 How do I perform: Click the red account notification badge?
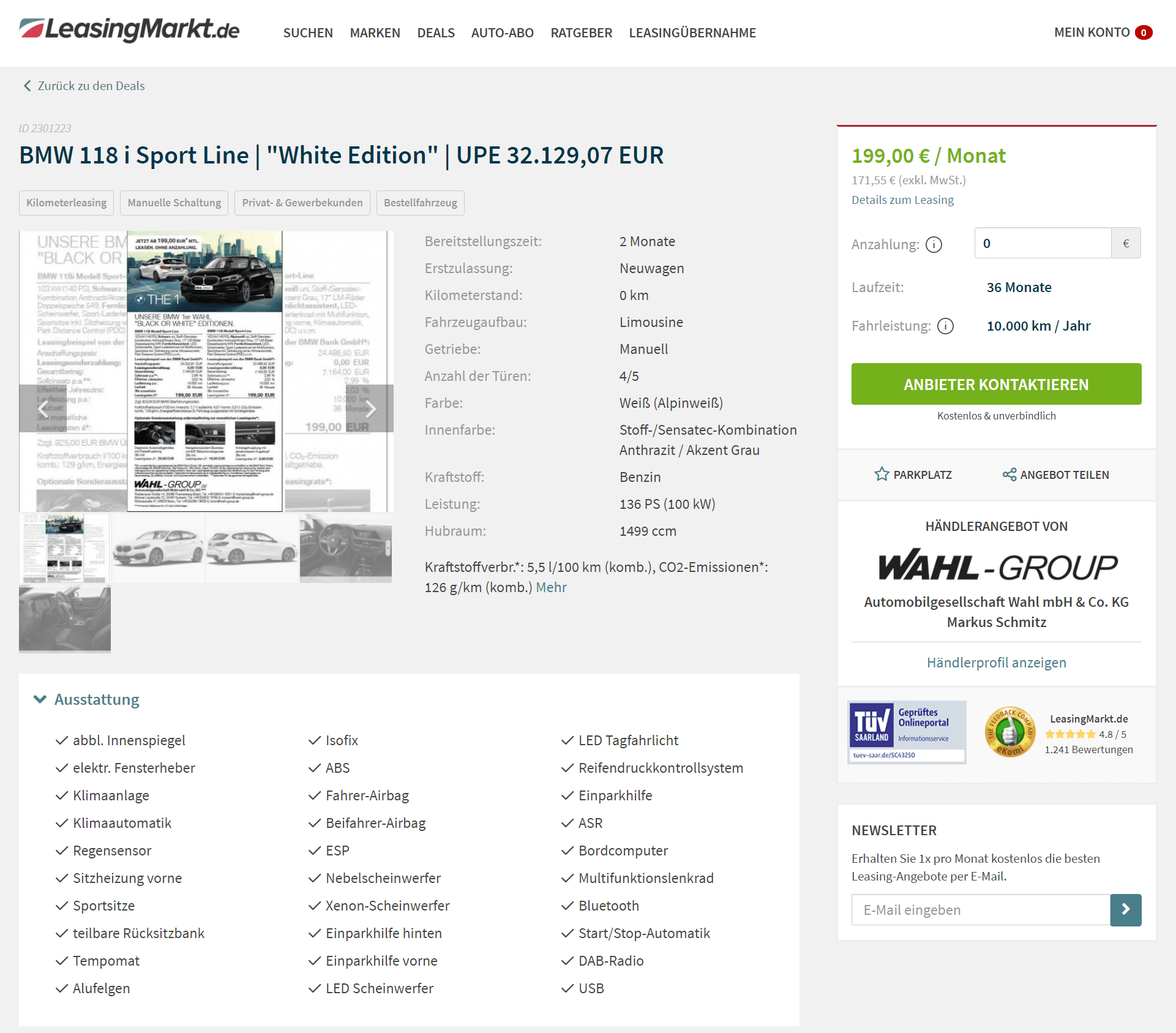tap(1144, 32)
